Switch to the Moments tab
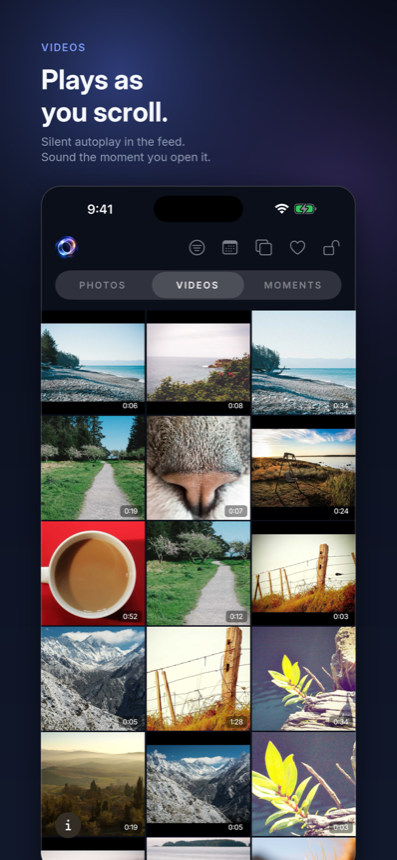Viewport: 397px width, 860px height. (293, 285)
